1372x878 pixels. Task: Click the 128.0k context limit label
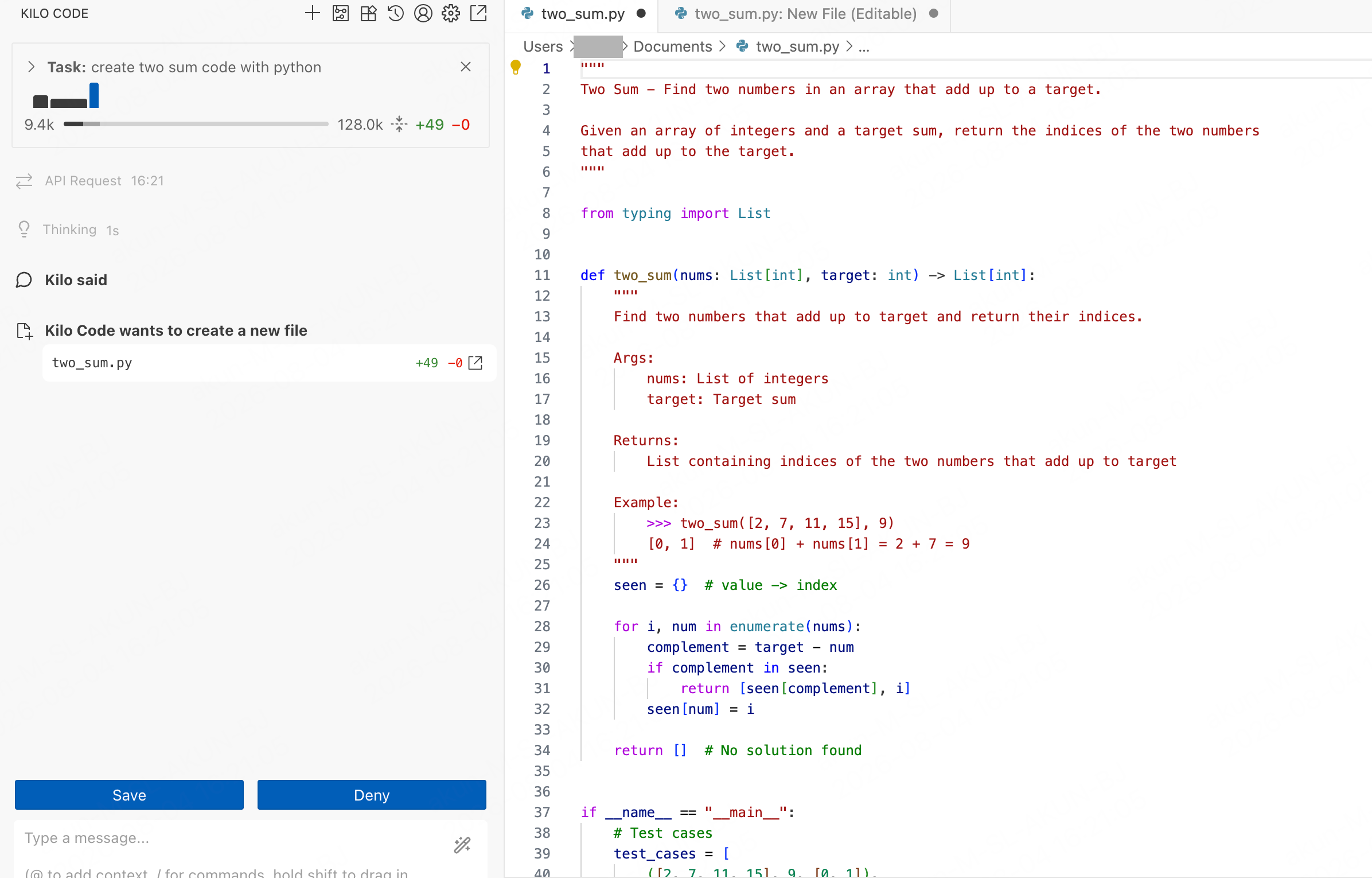(360, 125)
